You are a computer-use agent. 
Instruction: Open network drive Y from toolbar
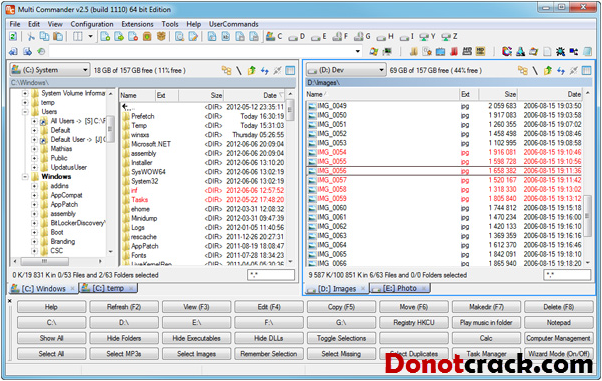(x=428, y=36)
